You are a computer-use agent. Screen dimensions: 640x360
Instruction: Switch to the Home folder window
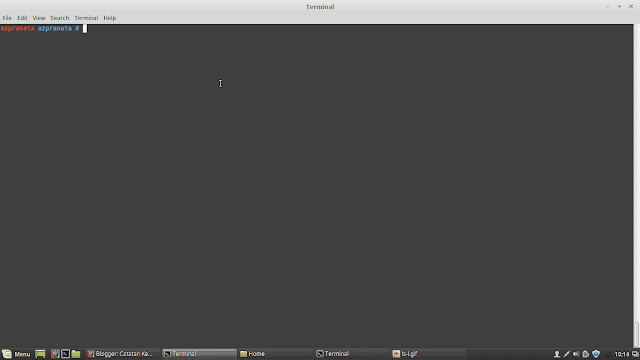276,354
